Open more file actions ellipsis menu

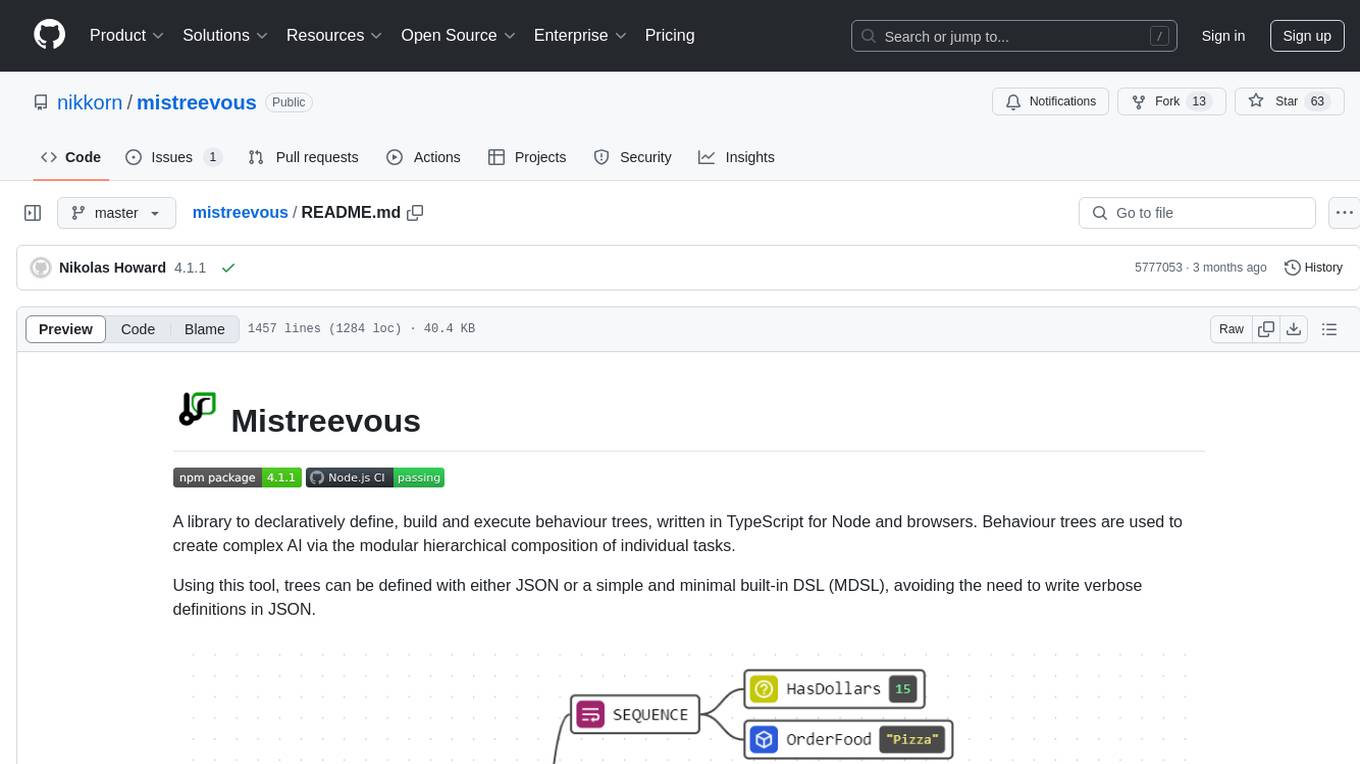pos(1344,213)
